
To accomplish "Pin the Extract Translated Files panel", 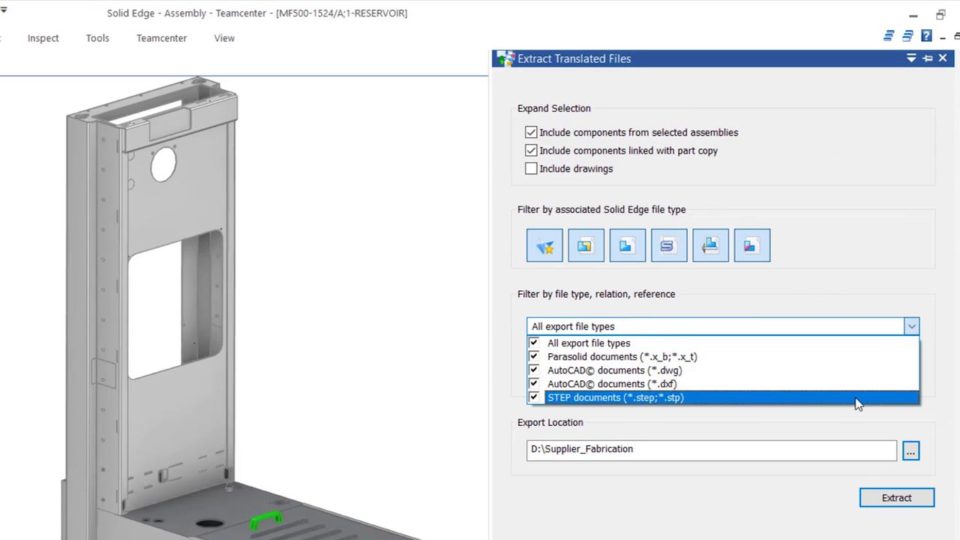I will 927,59.
